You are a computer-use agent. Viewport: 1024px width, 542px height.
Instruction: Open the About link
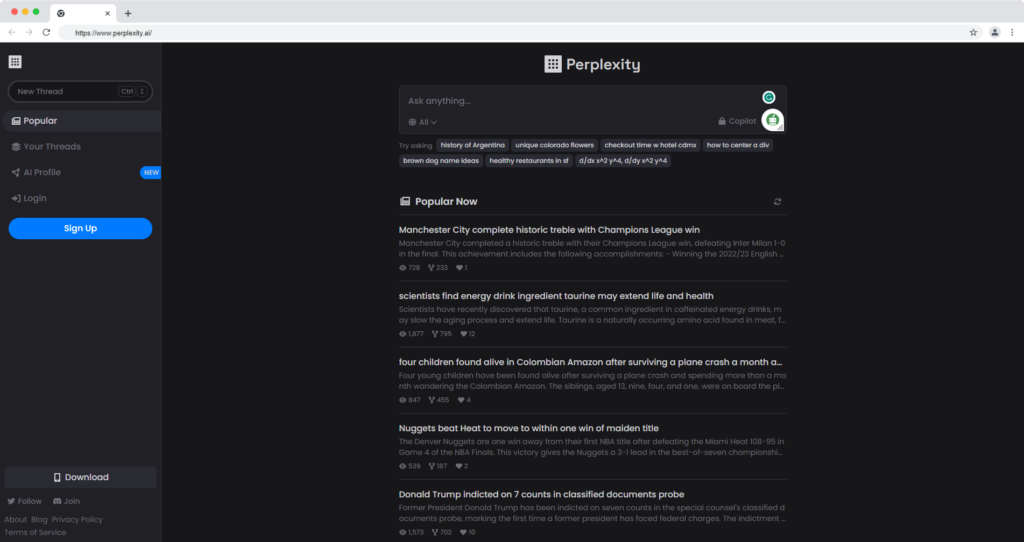16,520
